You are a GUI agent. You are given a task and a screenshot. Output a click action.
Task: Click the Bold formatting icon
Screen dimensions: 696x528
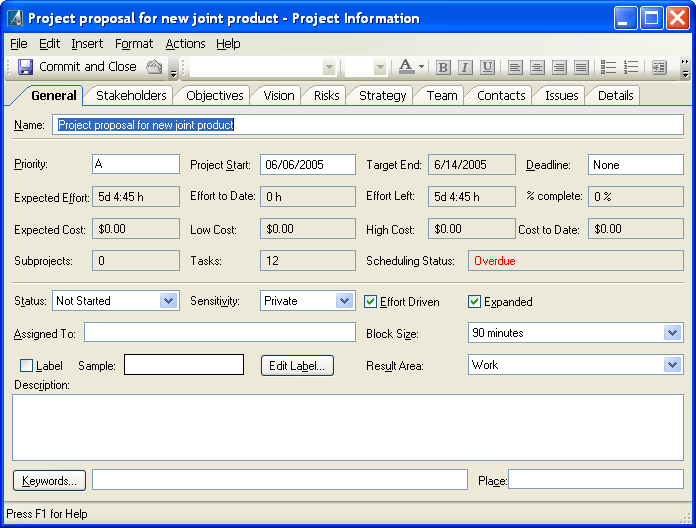pos(443,67)
